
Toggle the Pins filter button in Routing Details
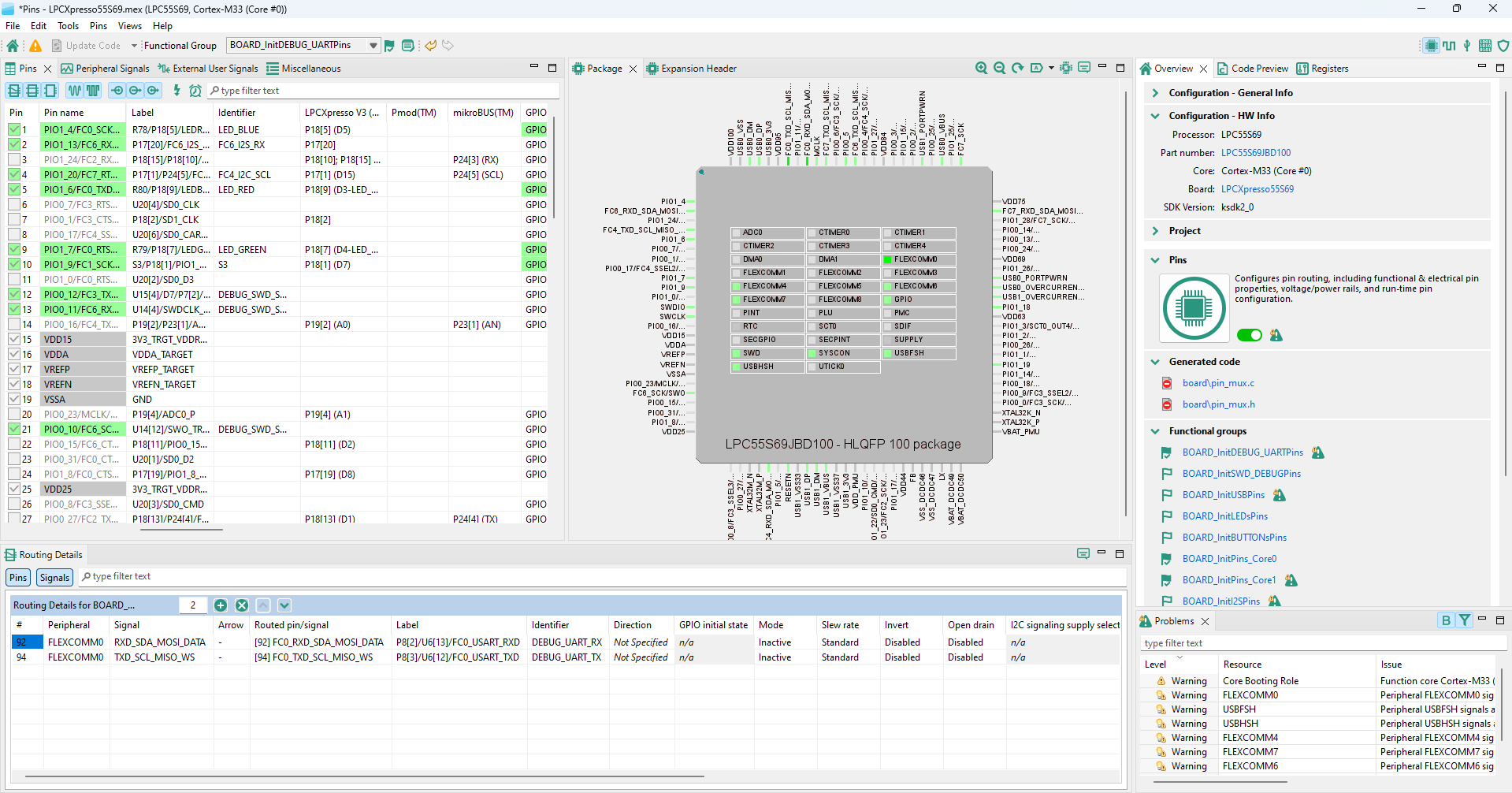(x=18, y=578)
